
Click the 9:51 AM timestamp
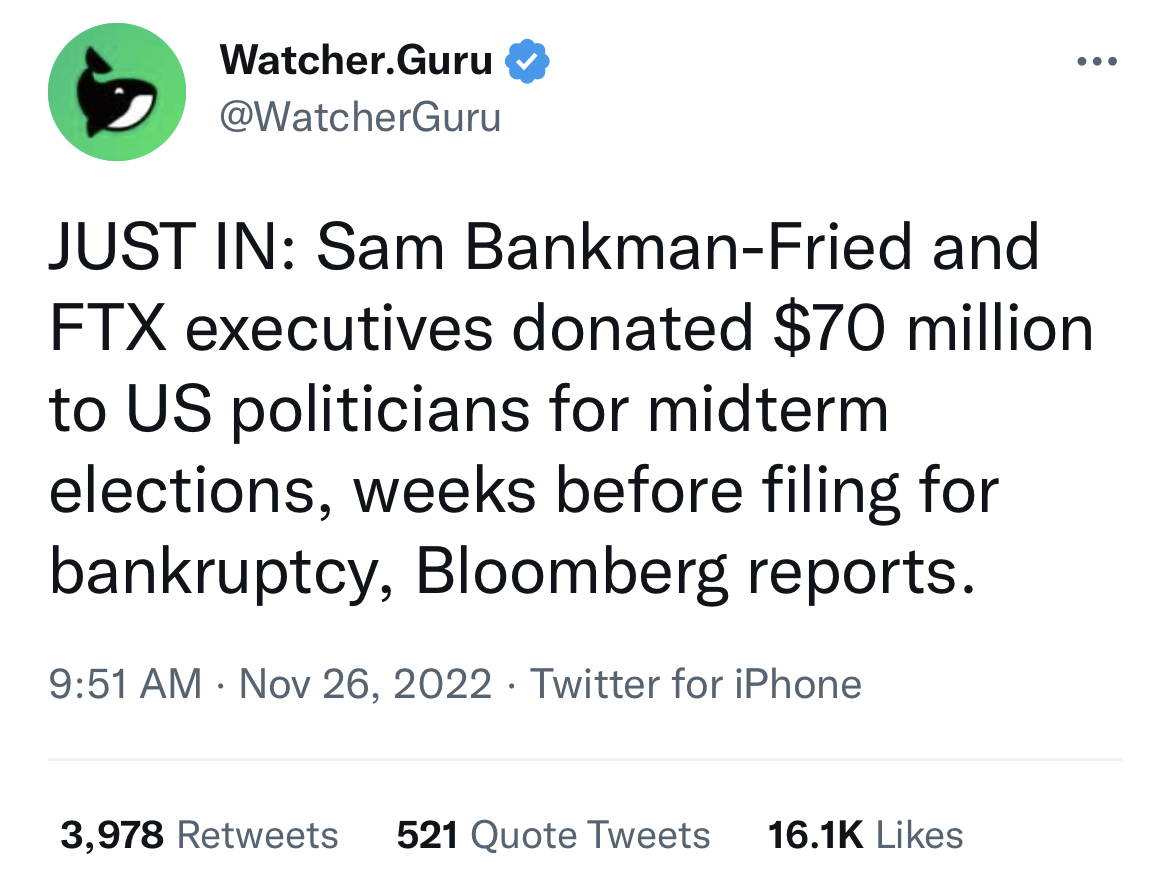[125, 685]
